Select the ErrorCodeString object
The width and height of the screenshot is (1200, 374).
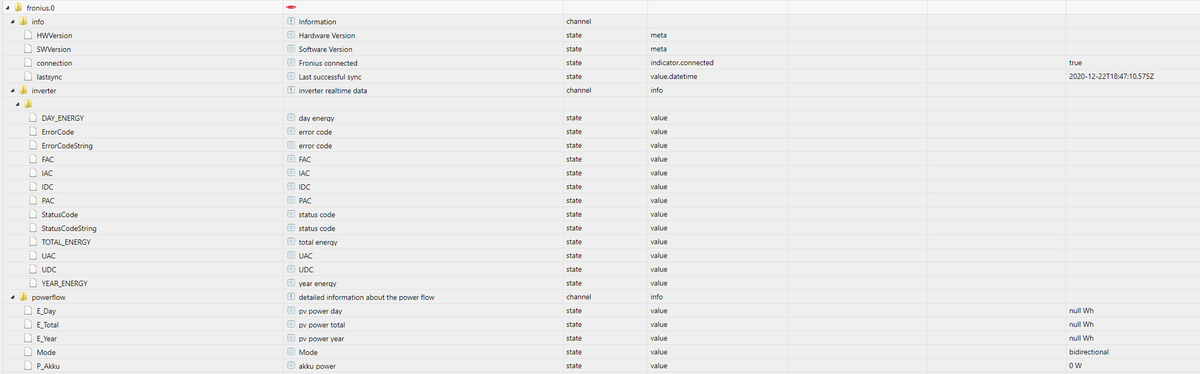pyautogui.click(x=68, y=145)
